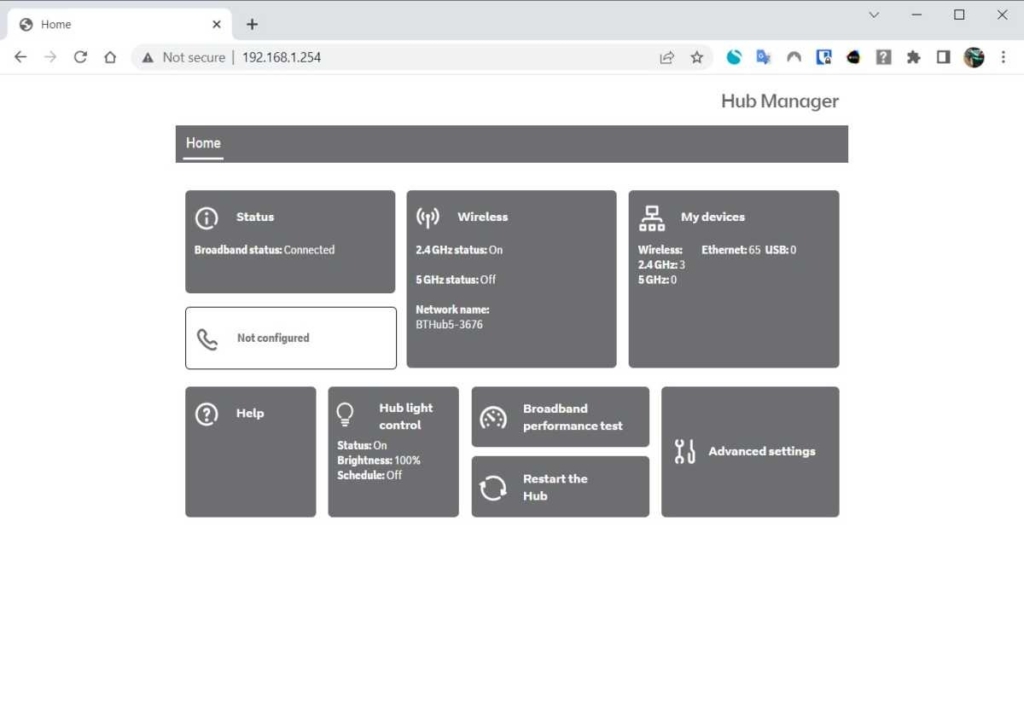The height and width of the screenshot is (724, 1024).
Task: Click the Wireless antenna icon
Action: 428,217
